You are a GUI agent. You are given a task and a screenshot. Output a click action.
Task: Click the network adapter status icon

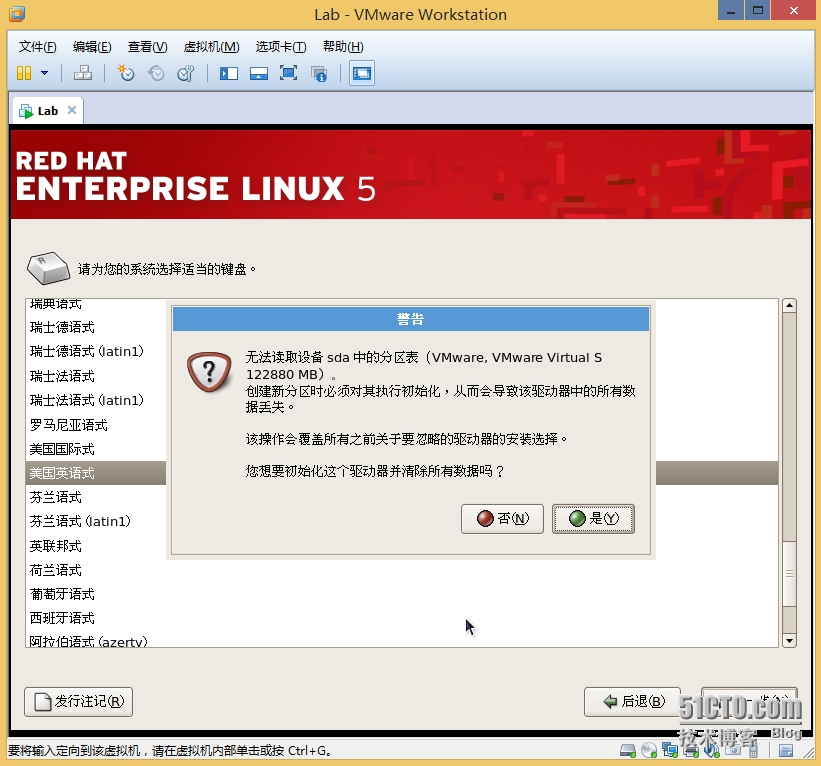tap(670, 751)
